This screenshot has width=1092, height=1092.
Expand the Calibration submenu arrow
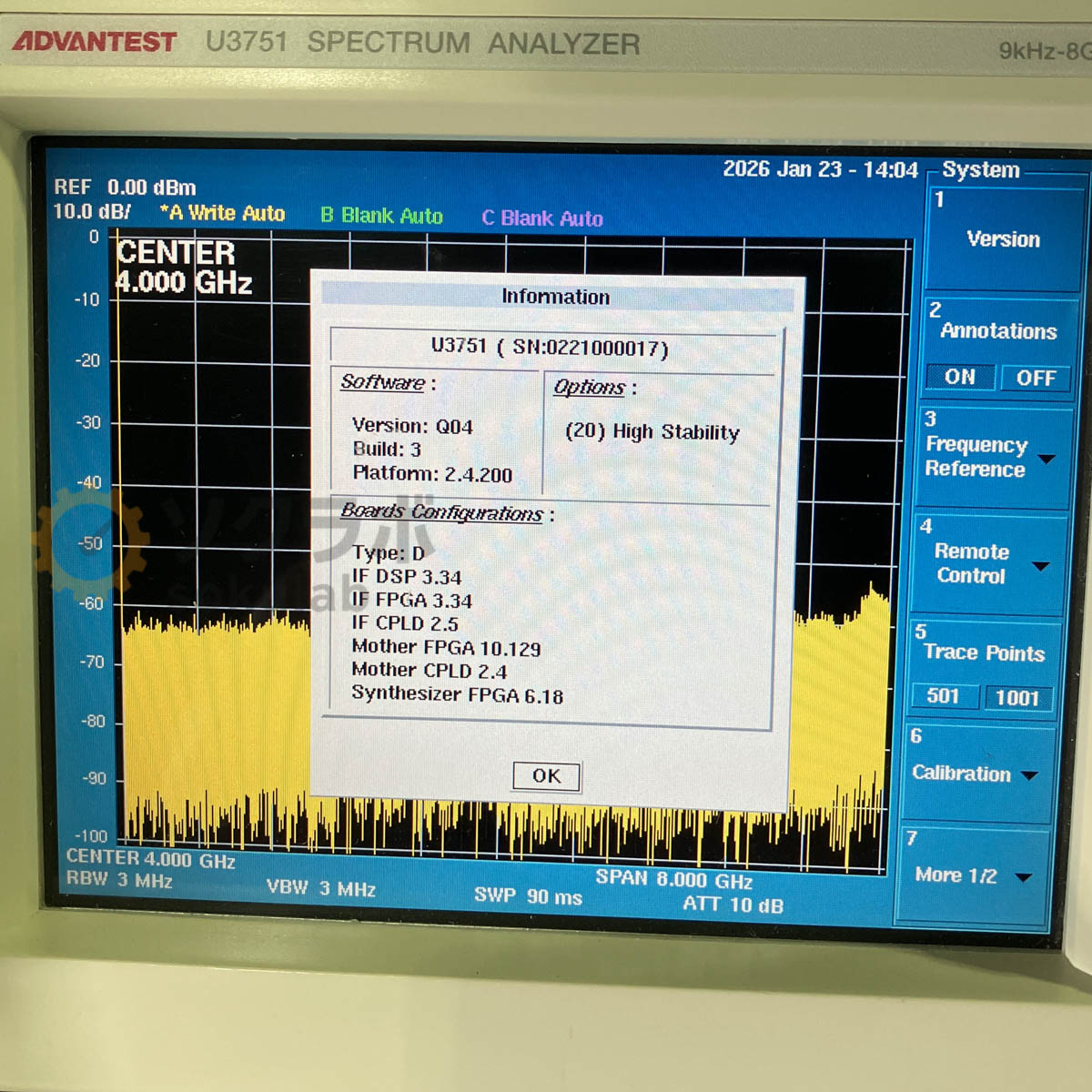click(1030, 775)
